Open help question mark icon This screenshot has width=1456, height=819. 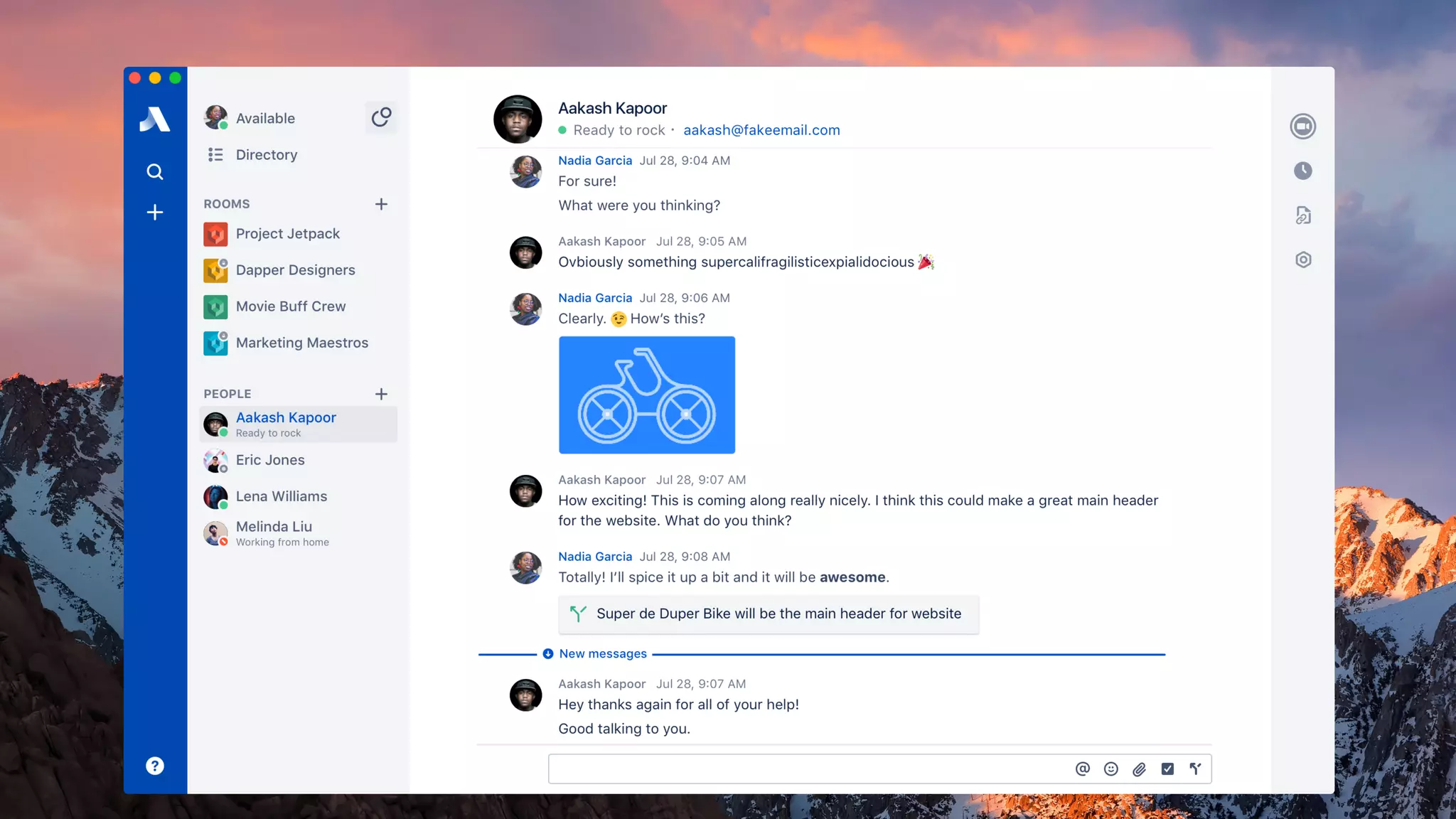(x=154, y=766)
